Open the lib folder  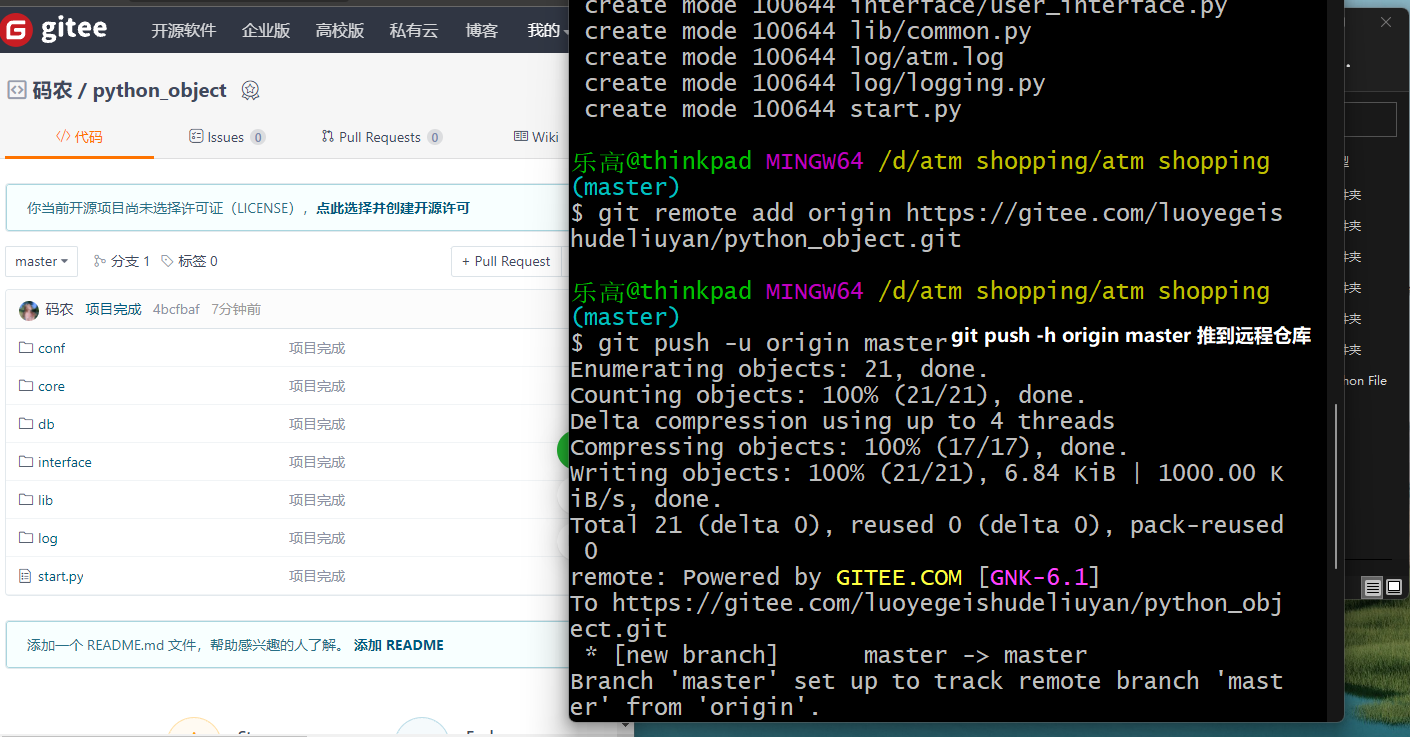click(46, 500)
